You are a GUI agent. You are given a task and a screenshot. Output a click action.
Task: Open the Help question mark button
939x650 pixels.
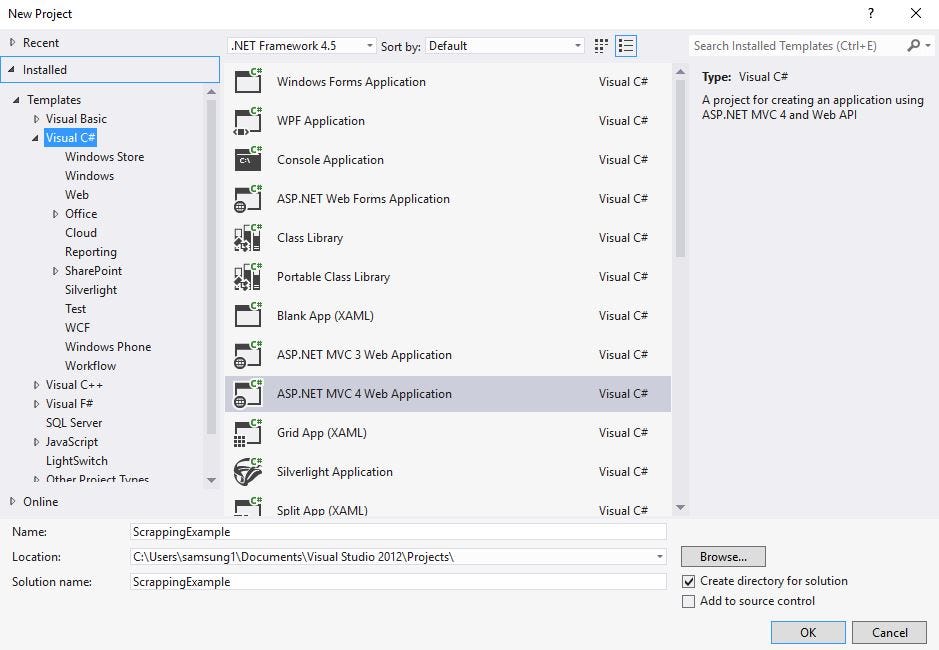point(871,13)
